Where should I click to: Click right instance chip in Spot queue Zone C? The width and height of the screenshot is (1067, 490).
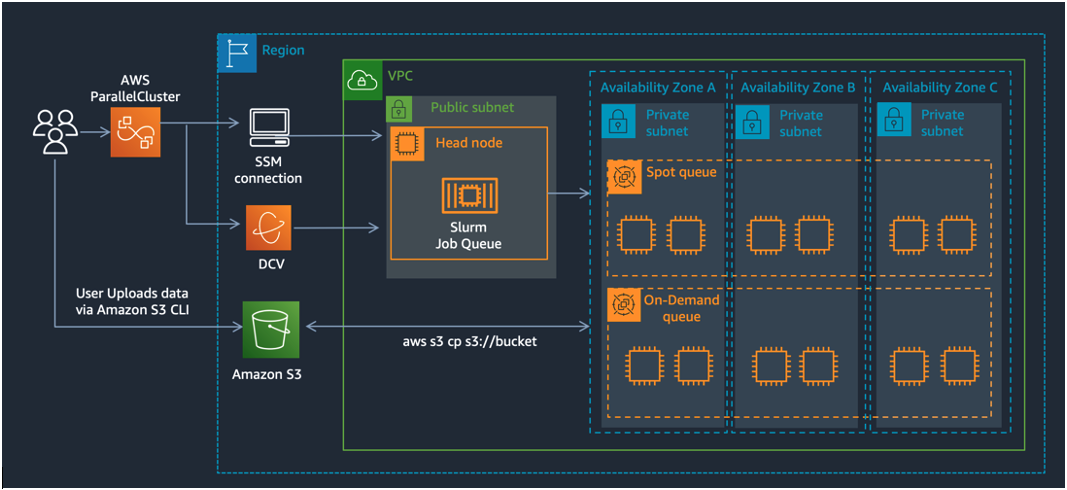(x=958, y=235)
